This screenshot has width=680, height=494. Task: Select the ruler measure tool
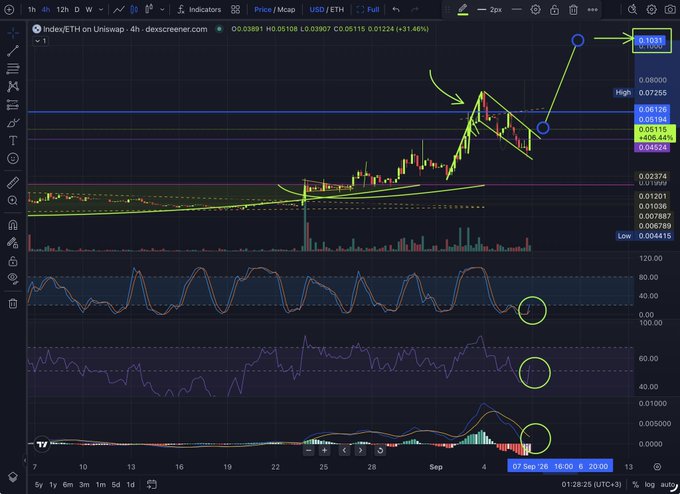[x=13, y=182]
